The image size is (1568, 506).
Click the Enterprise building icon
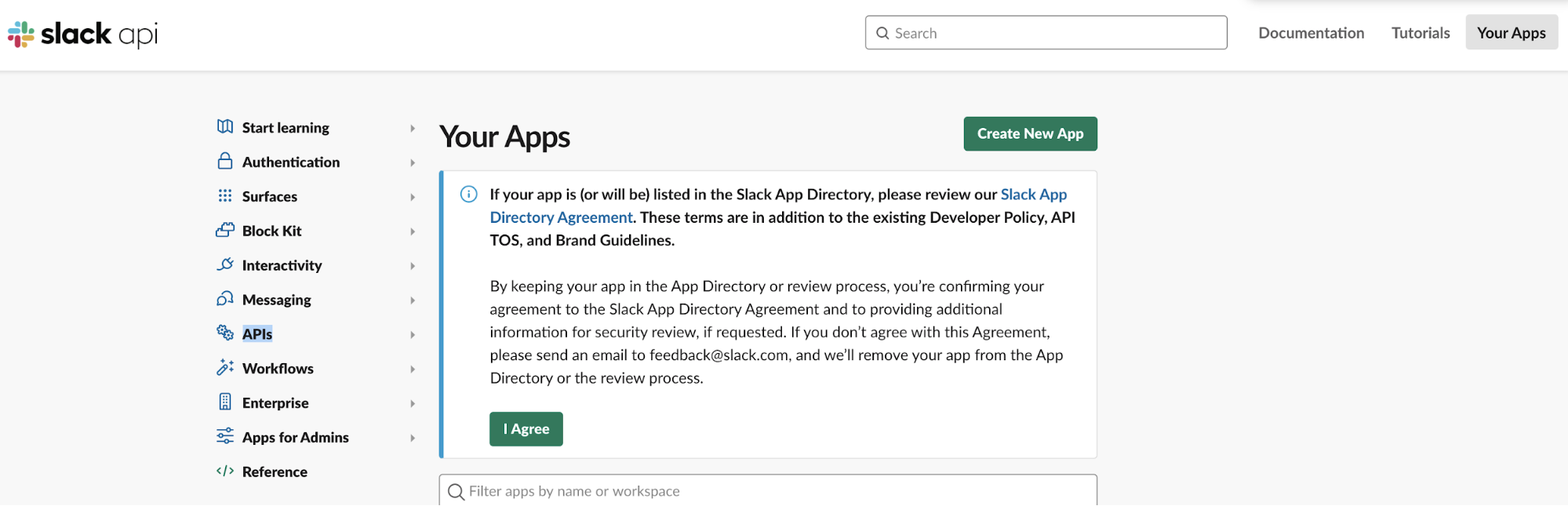(225, 402)
